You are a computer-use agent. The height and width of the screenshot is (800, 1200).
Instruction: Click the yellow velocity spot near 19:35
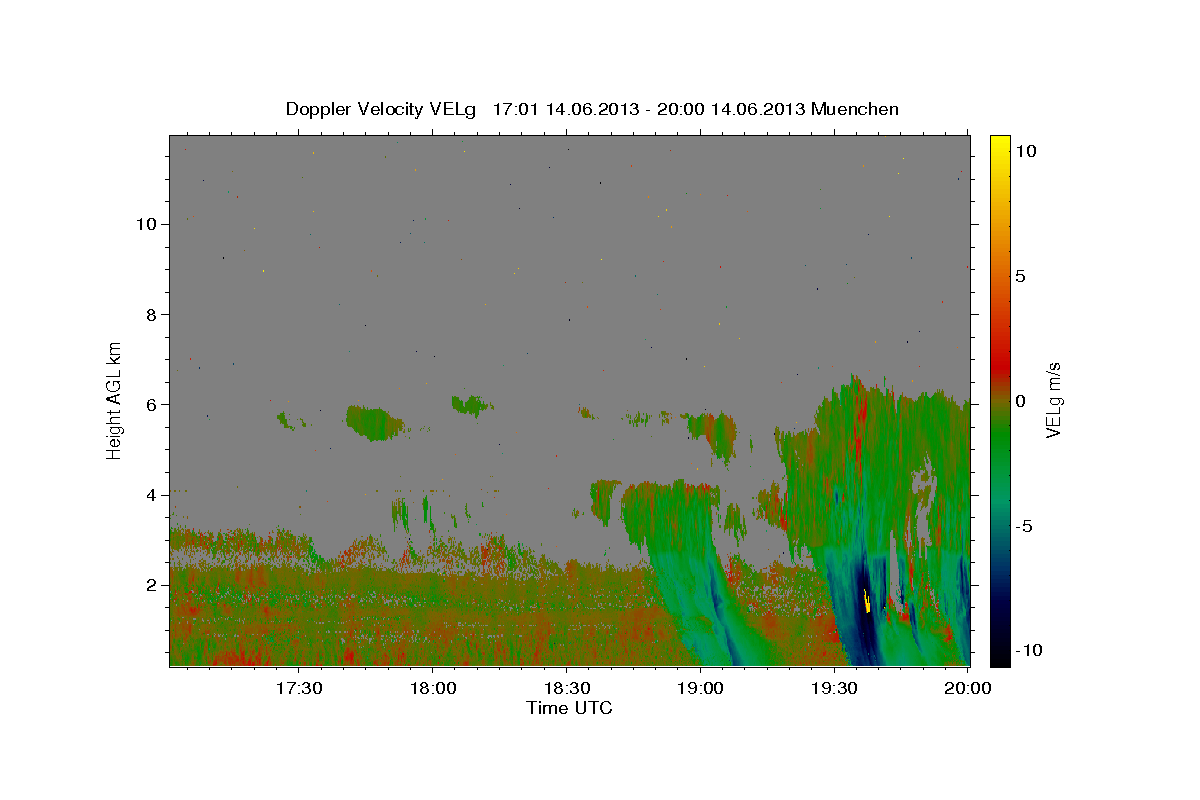867,602
